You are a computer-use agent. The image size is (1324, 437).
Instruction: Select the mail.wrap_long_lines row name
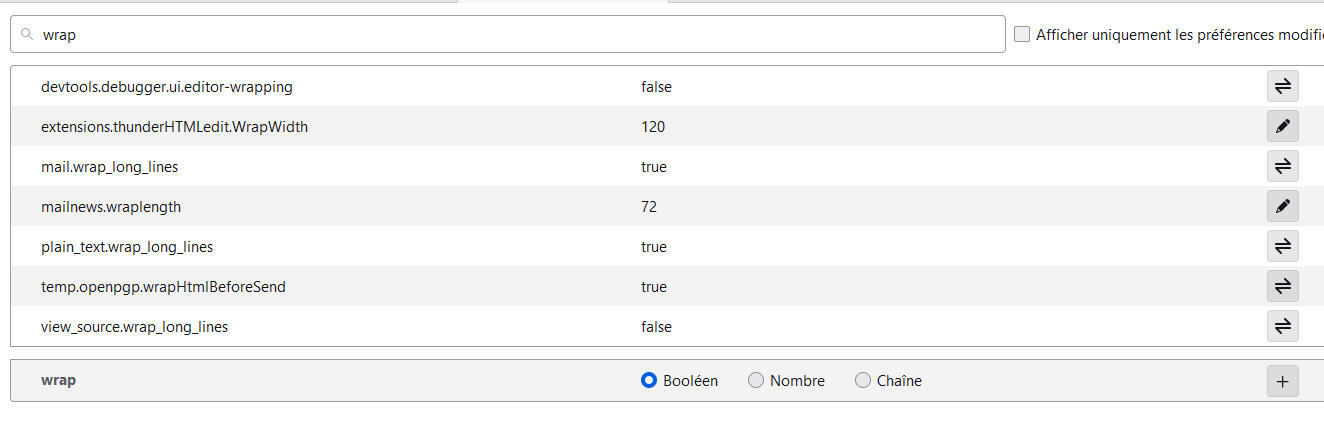pyautogui.click(x=110, y=167)
